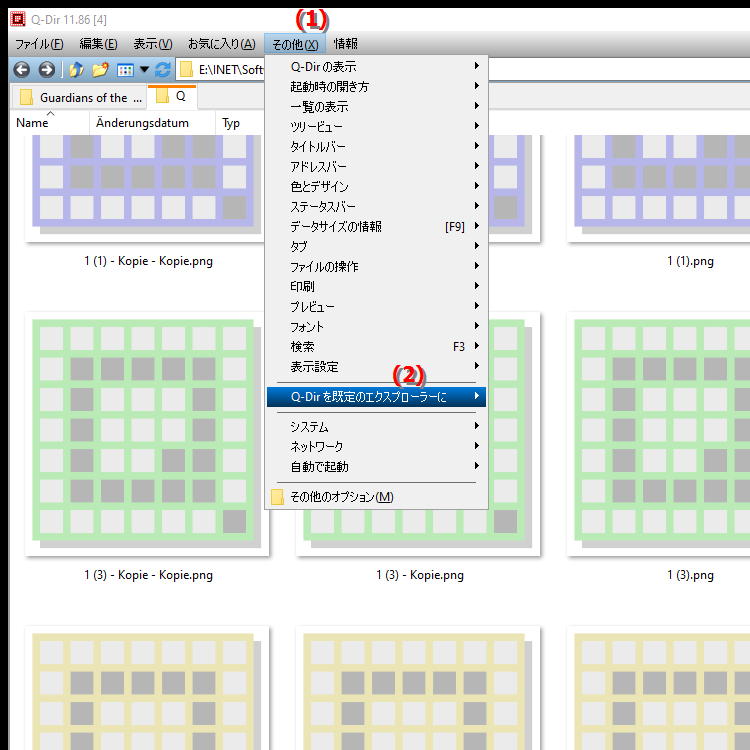
Task: Click the Q-Dir application icon in title bar
Action: [18, 19]
